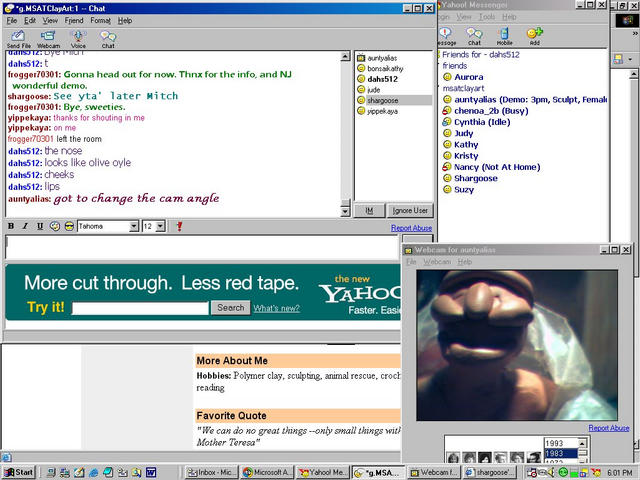Click the Add friend icon in Messenger
The image size is (640, 480).
click(x=534, y=36)
